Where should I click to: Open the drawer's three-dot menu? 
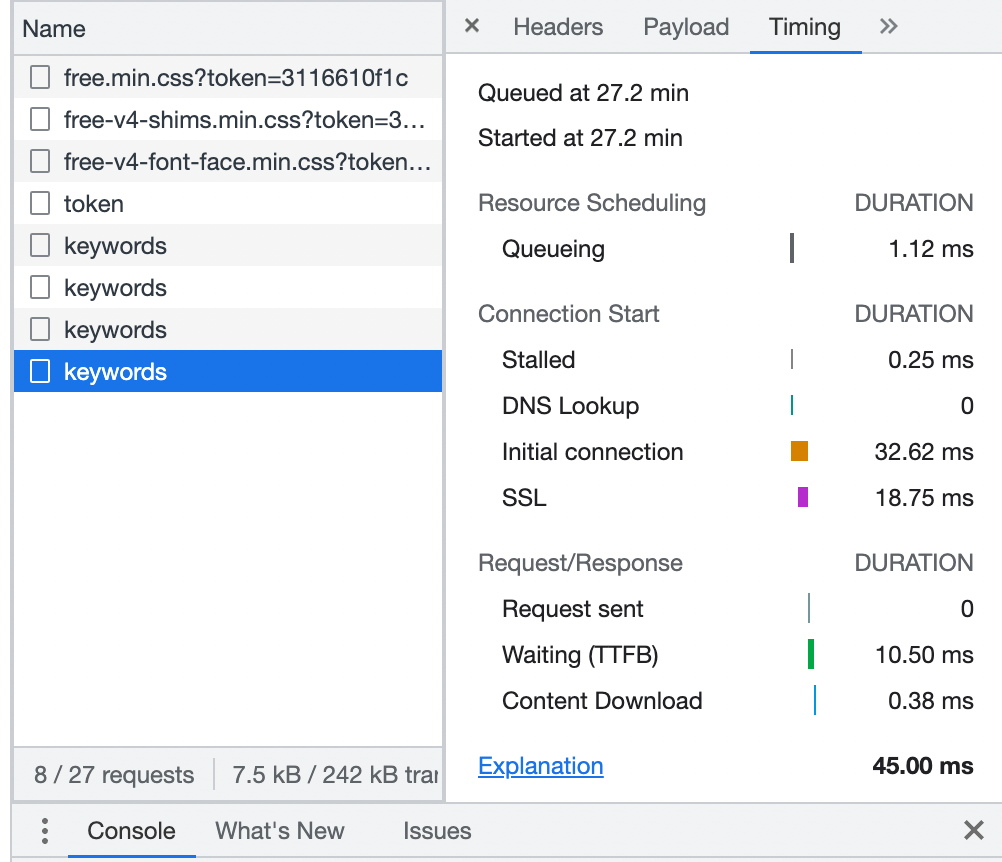[x=45, y=831]
